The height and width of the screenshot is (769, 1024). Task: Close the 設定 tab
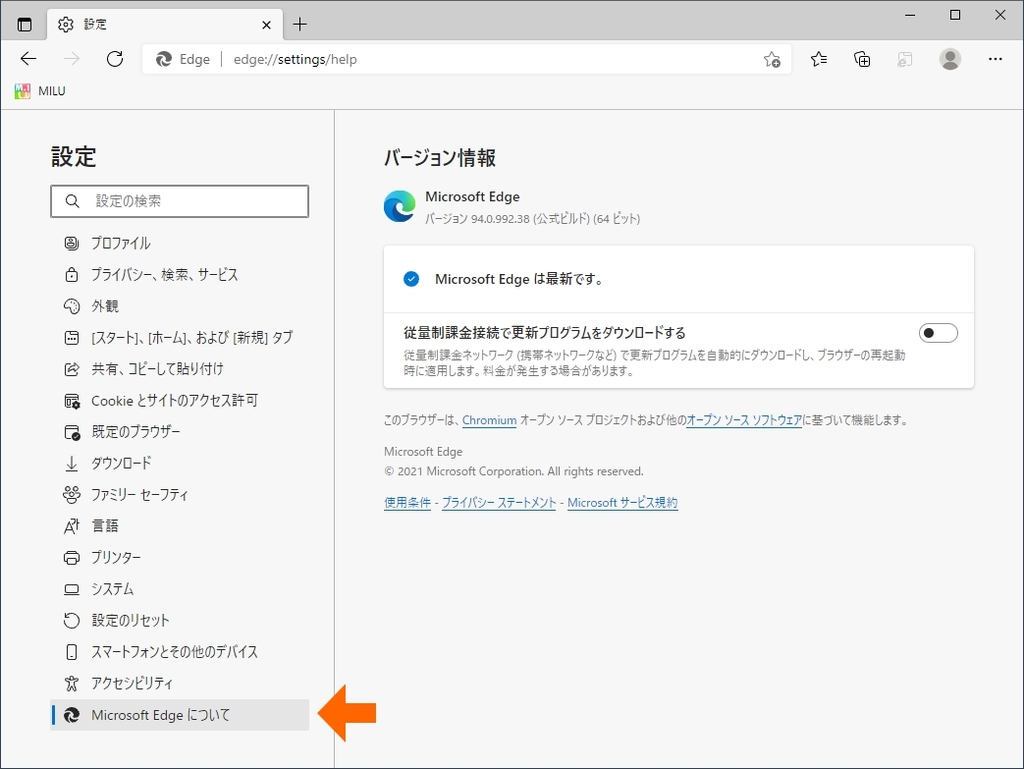tap(266, 25)
